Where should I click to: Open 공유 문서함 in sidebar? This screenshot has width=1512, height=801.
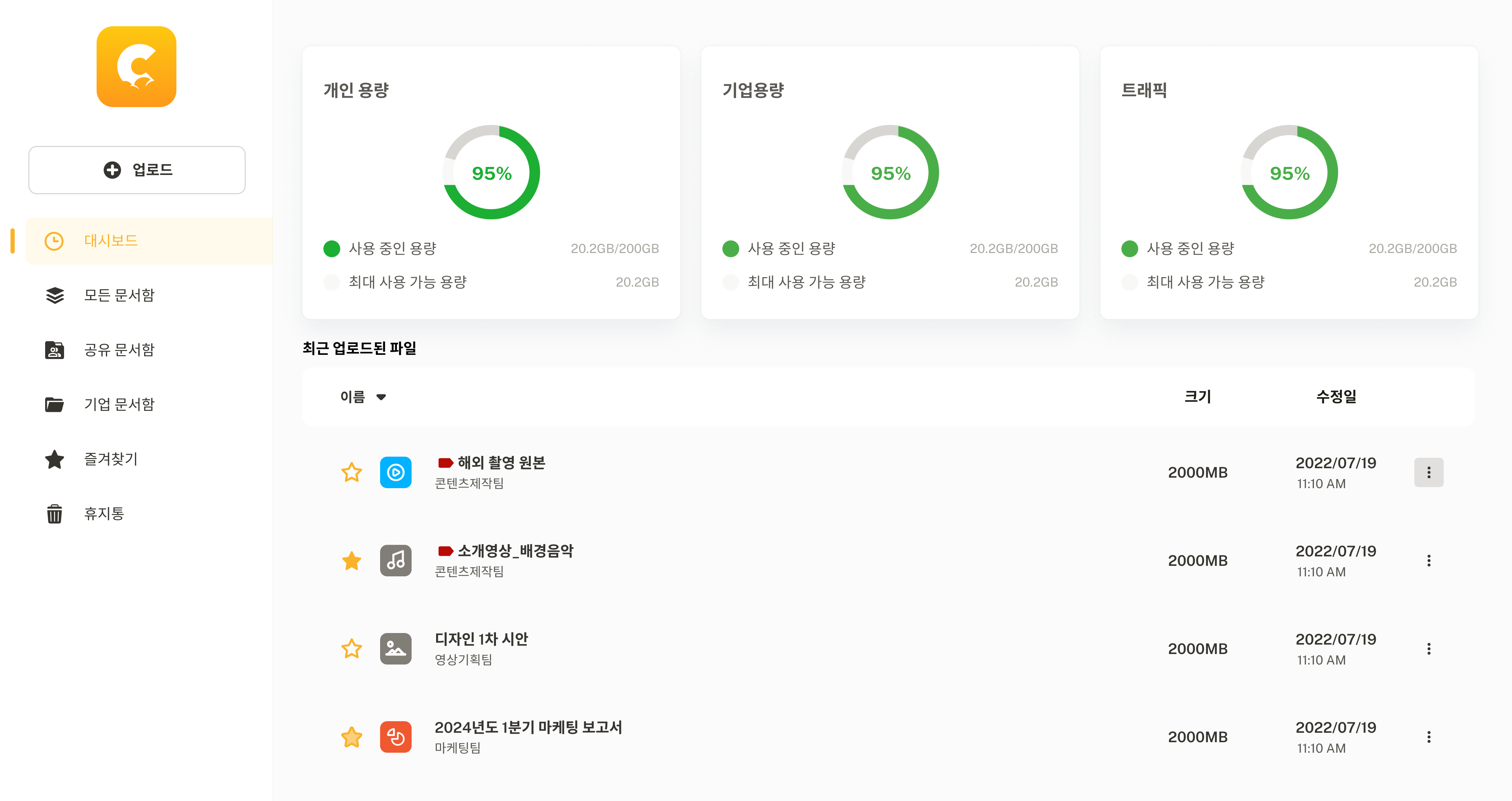click(119, 350)
